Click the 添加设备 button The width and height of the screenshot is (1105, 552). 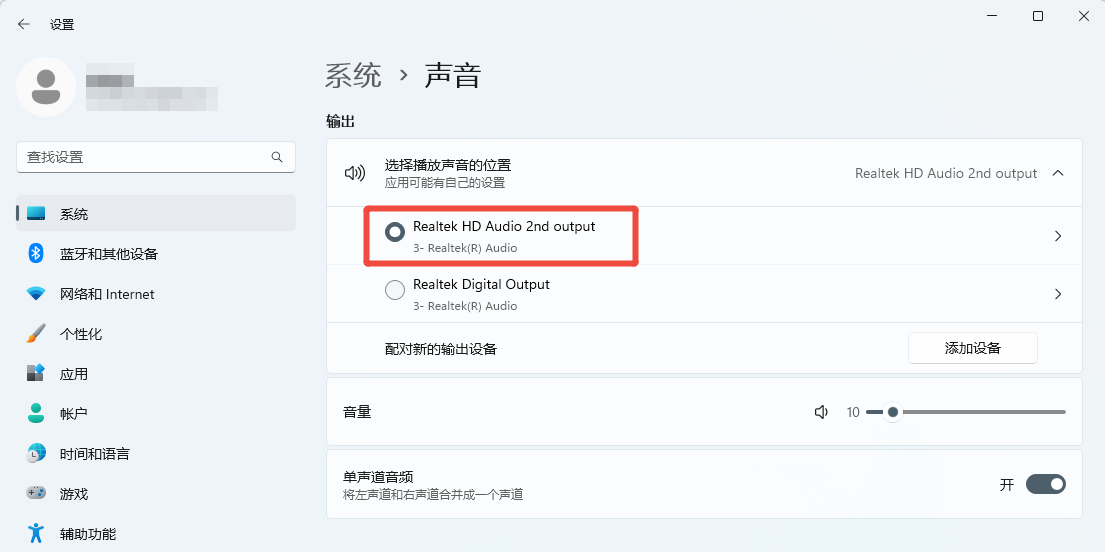pyautogui.click(x=972, y=348)
